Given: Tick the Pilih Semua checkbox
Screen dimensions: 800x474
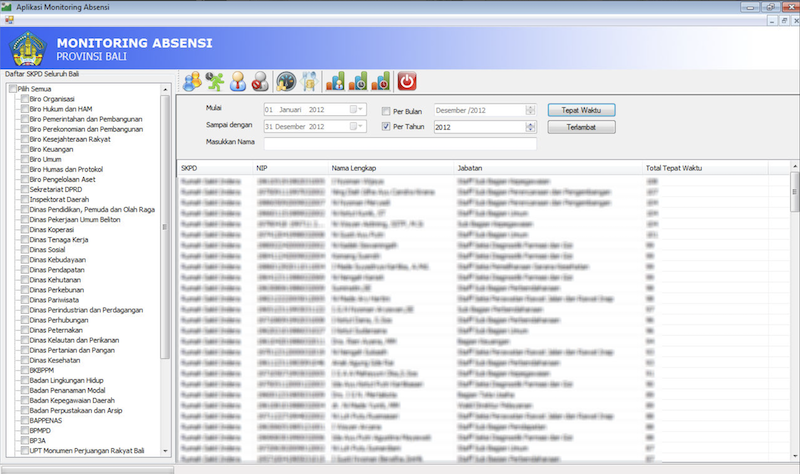Looking at the screenshot, I should coord(12,89).
